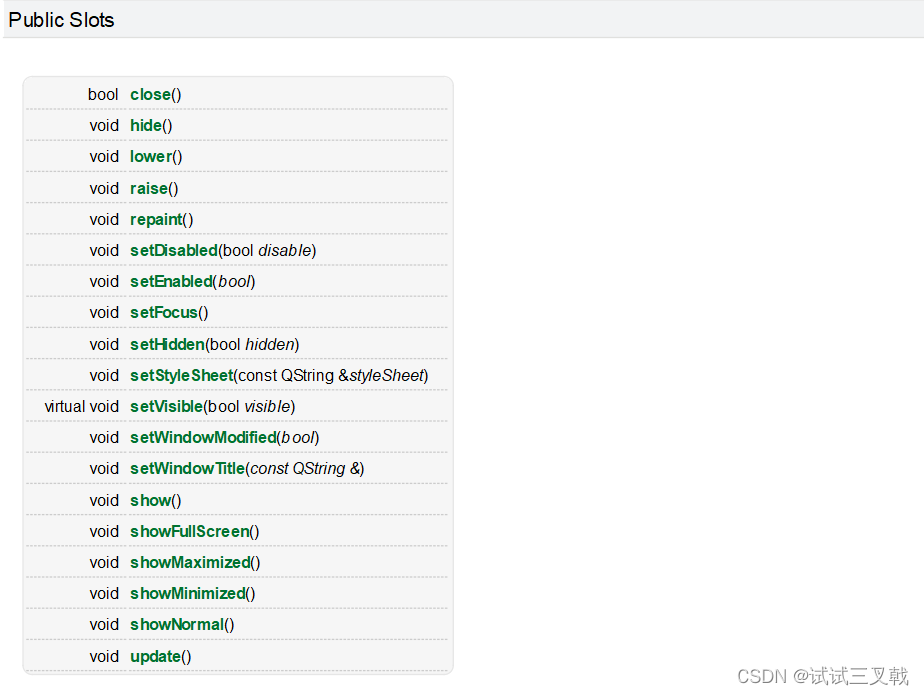Select 'void' in the hide() row
This screenshot has height=695, width=924.
click(104, 126)
